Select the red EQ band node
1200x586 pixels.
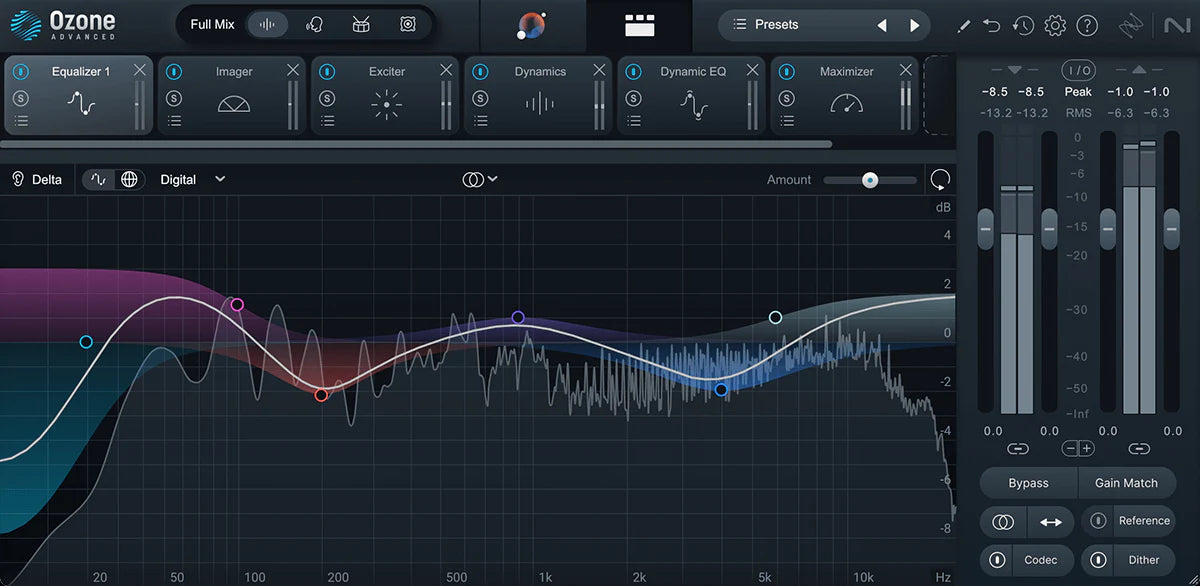click(x=321, y=395)
